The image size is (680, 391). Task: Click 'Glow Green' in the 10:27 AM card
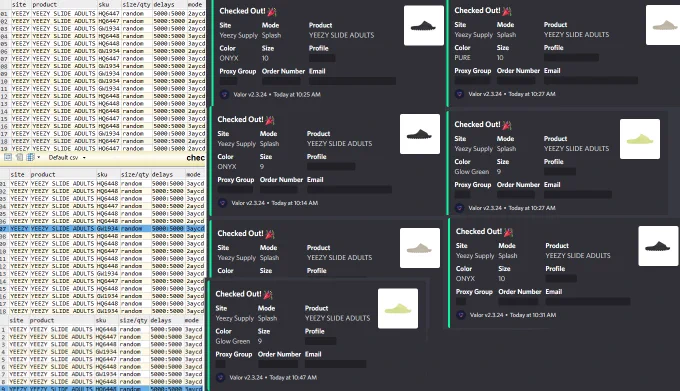[472, 172]
